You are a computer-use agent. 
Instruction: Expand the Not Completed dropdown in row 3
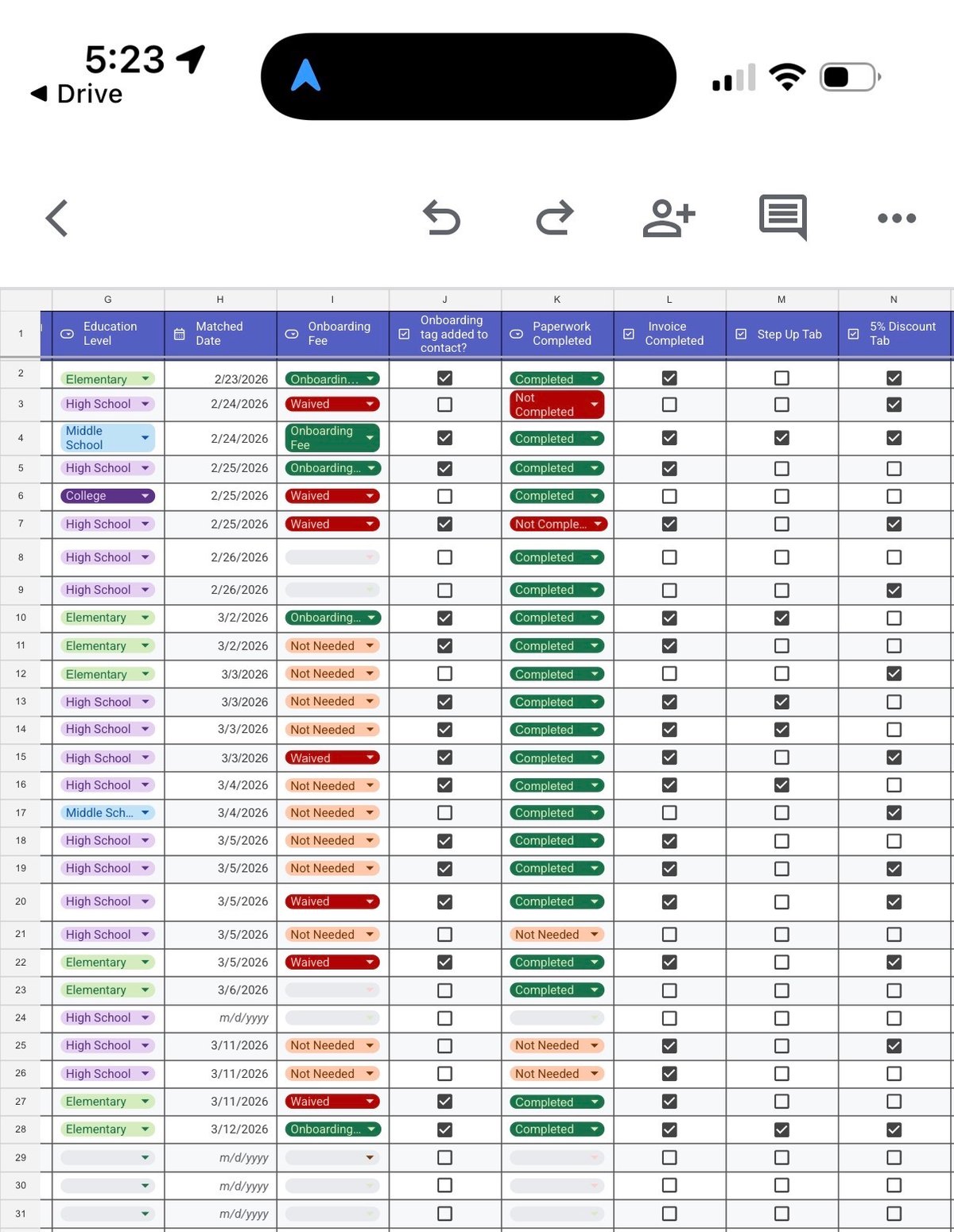tap(594, 405)
